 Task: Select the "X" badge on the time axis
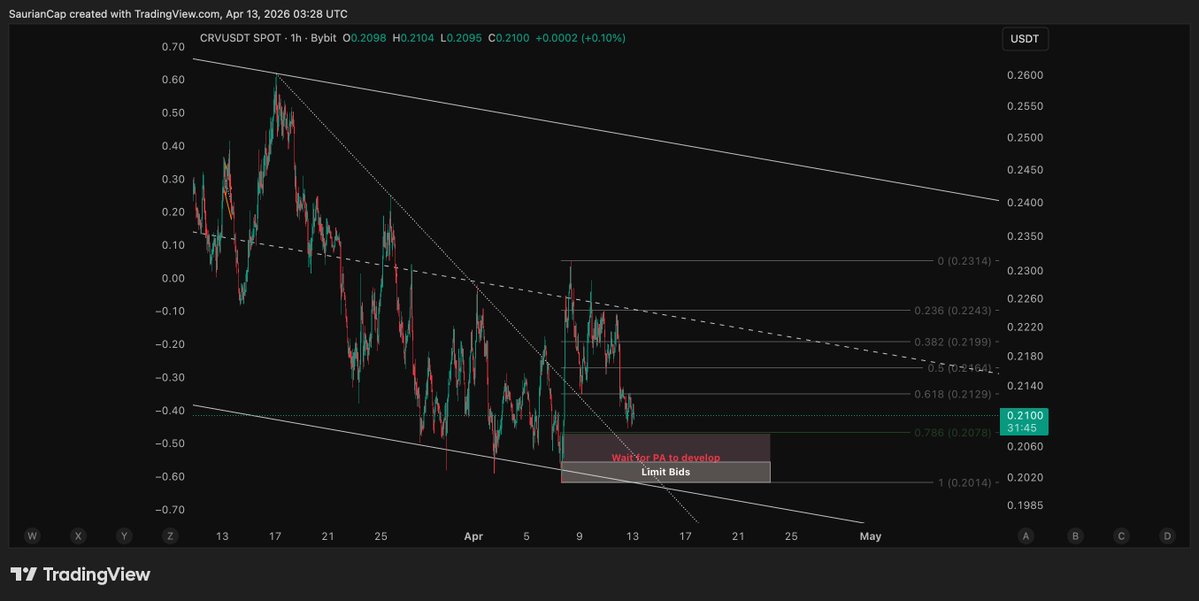pos(78,536)
